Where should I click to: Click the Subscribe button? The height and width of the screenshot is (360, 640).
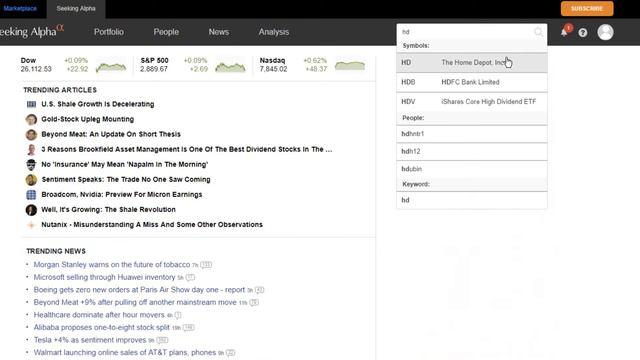click(587, 9)
